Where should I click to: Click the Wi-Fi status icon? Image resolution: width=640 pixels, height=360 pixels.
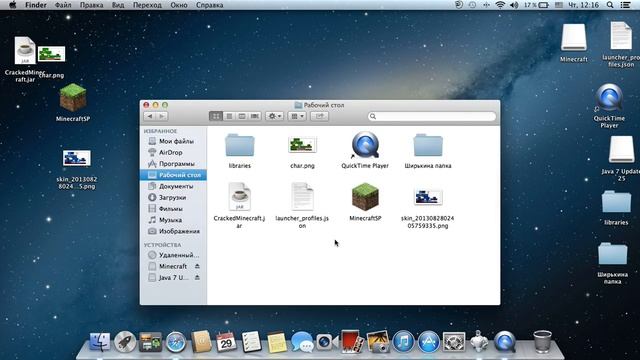pos(500,5)
